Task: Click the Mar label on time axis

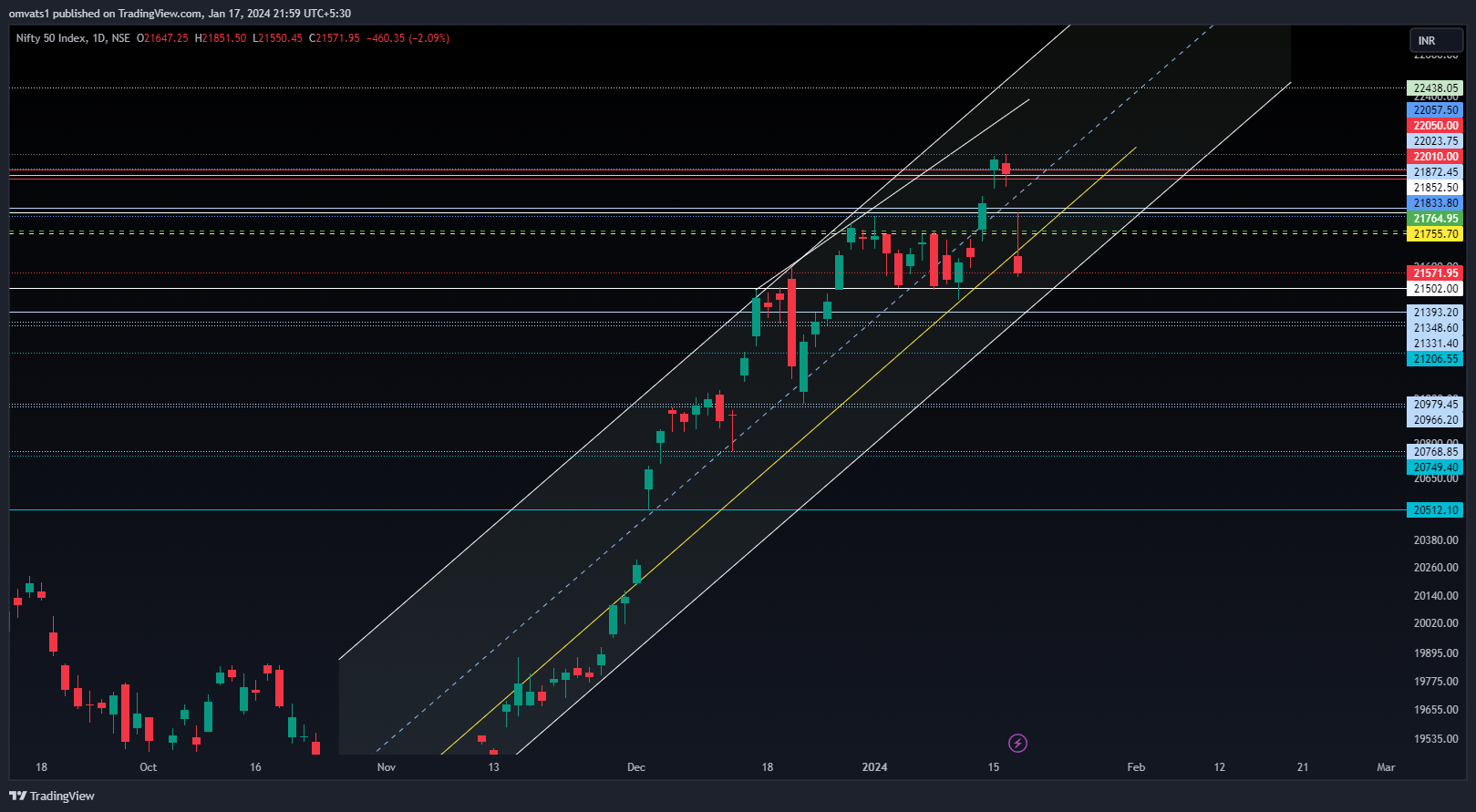Action: click(1386, 767)
